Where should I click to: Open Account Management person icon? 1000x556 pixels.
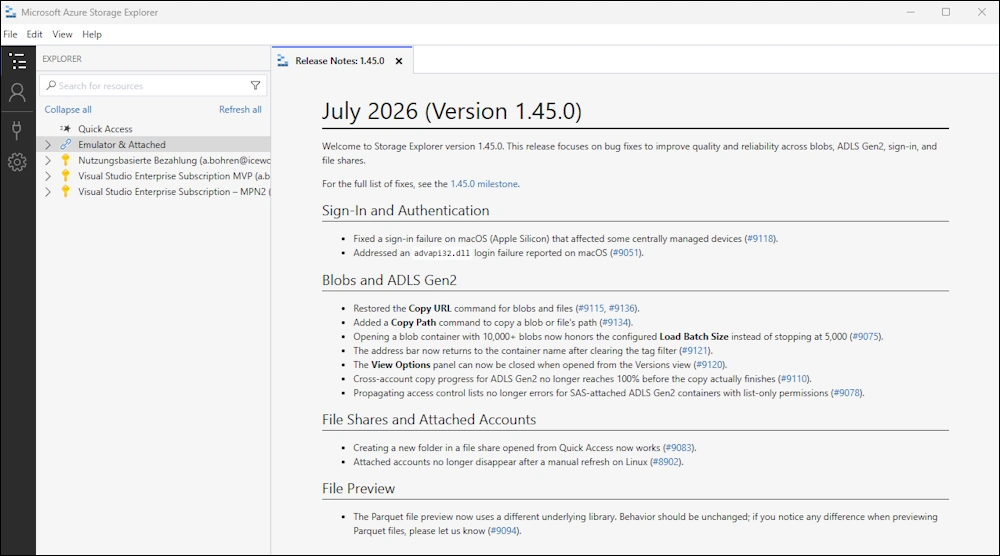17,93
